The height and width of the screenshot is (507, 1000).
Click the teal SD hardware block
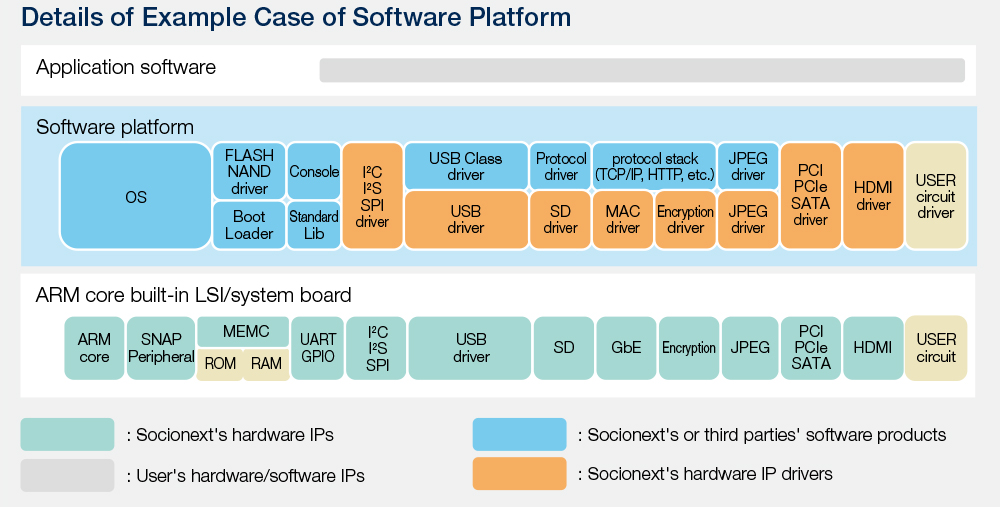[564, 348]
